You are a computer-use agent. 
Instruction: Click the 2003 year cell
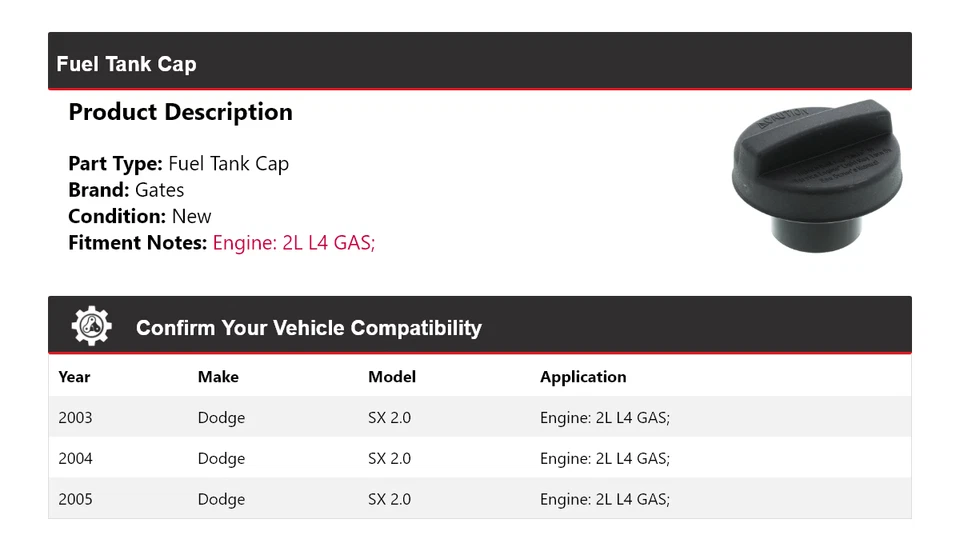(75, 418)
